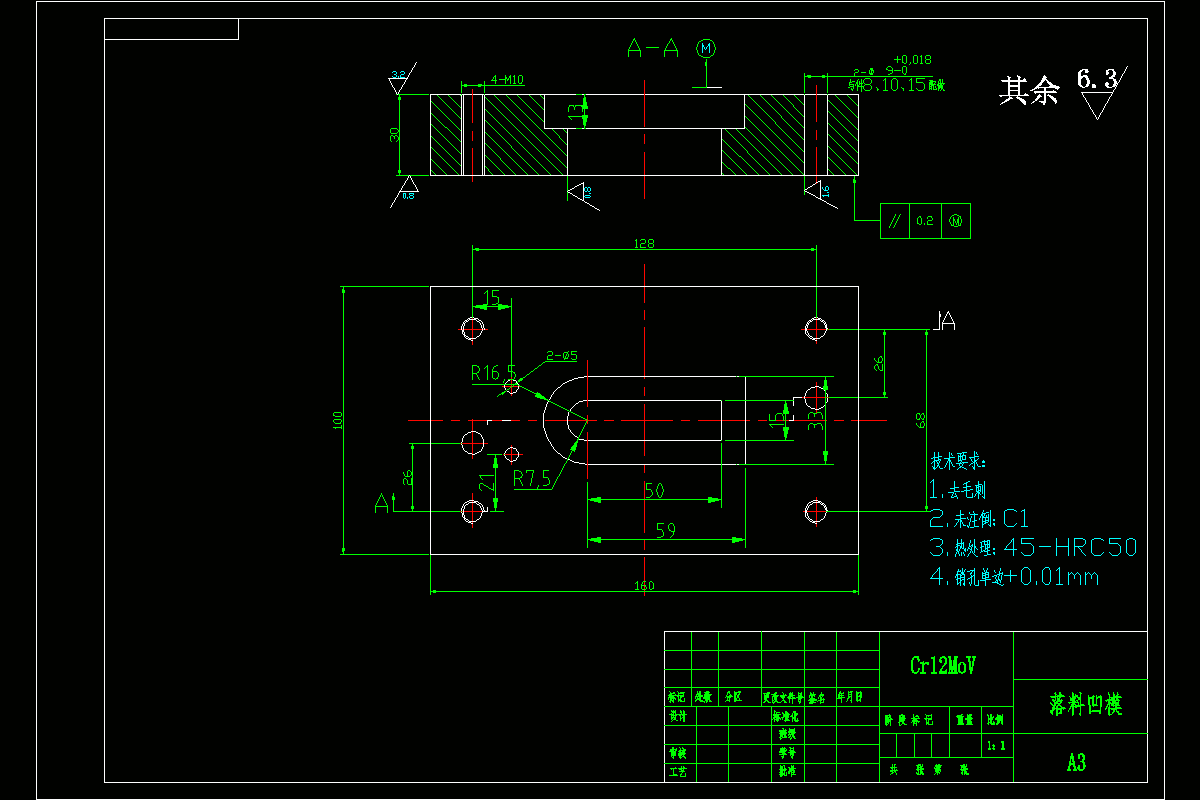
Task: Click requirement "1.去毛刺"
Action: (958, 490)
